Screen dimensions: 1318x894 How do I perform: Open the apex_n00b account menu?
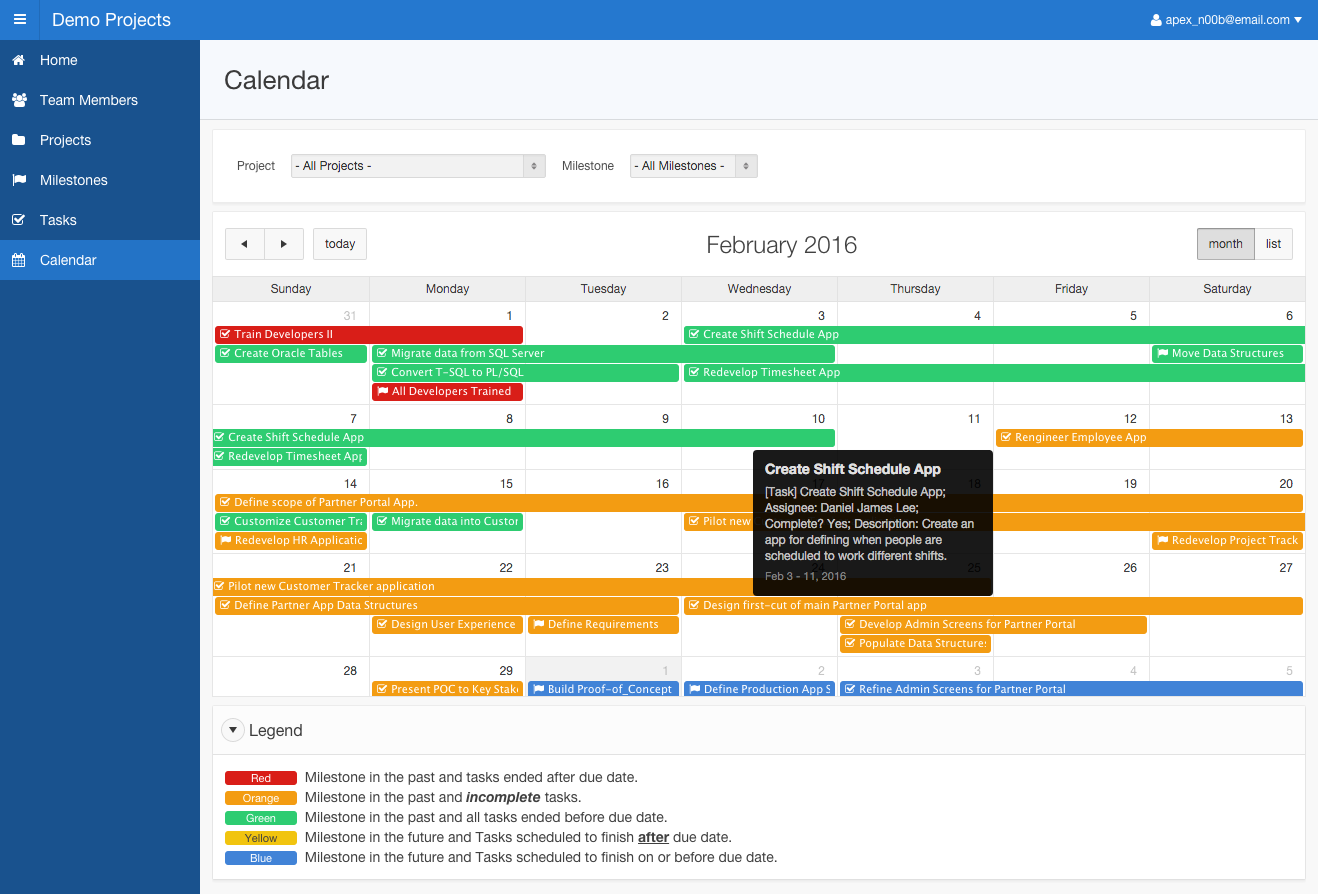coord(1225,19)
